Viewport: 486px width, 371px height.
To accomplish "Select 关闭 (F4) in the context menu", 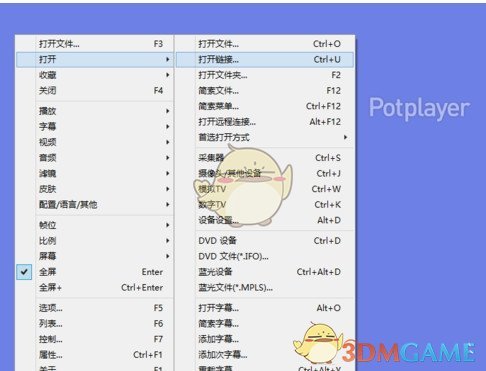I will 95,90.
